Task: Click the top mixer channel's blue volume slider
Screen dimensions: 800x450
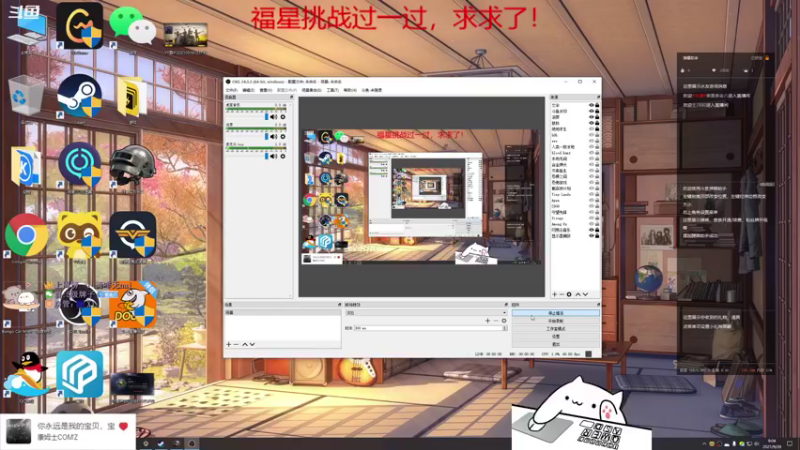Action: 266,117
